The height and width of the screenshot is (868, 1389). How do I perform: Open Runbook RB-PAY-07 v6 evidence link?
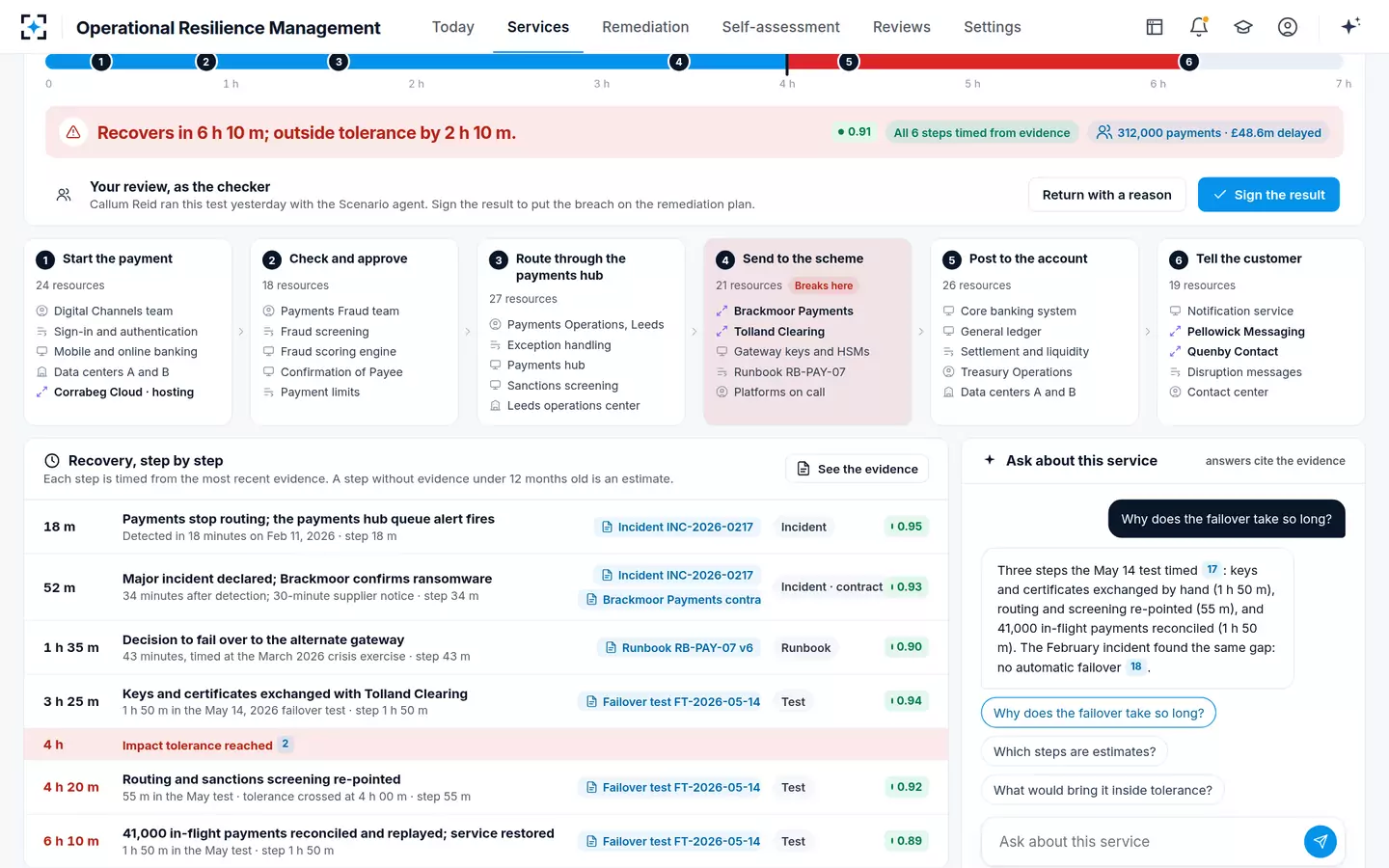coord(679,648)
